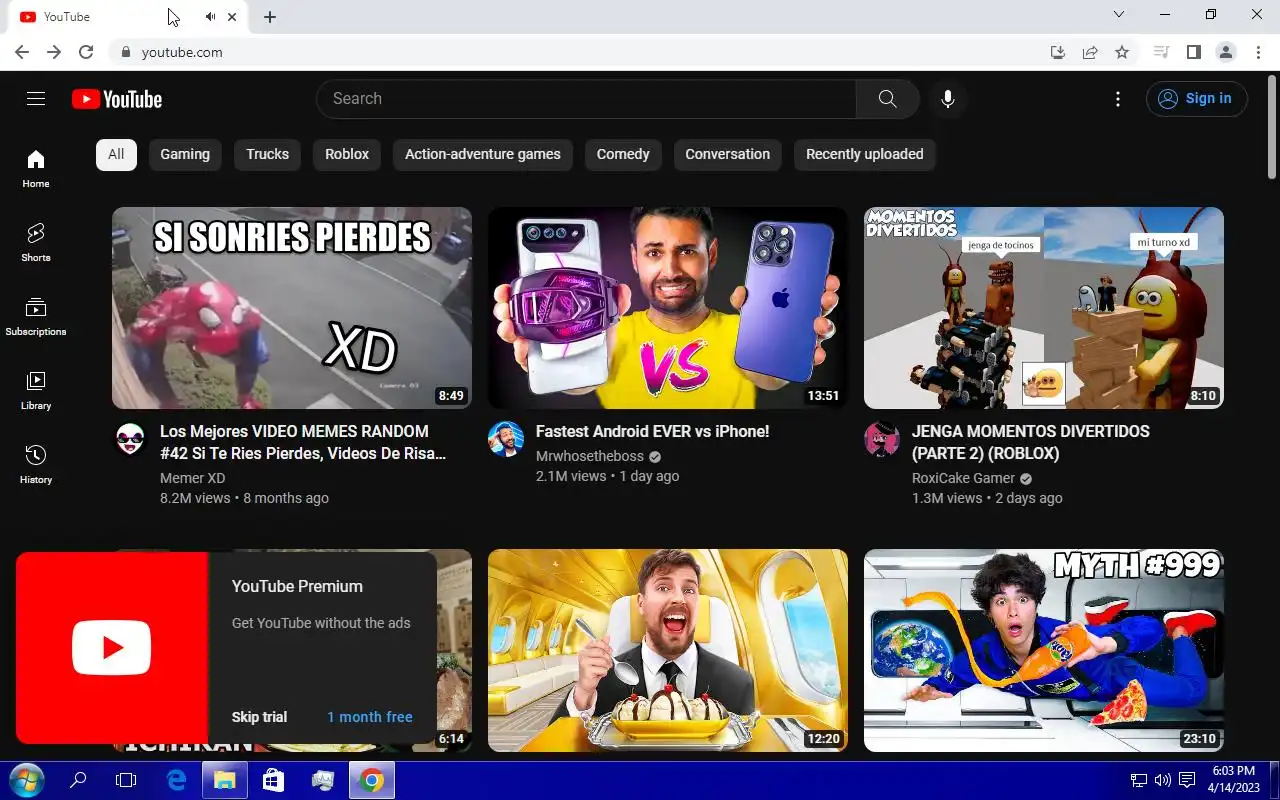Screen dimensions: 1280x800
Task: Click the taskbar clock showing 6:03 PM
Action: click(x=1233, y=780)
